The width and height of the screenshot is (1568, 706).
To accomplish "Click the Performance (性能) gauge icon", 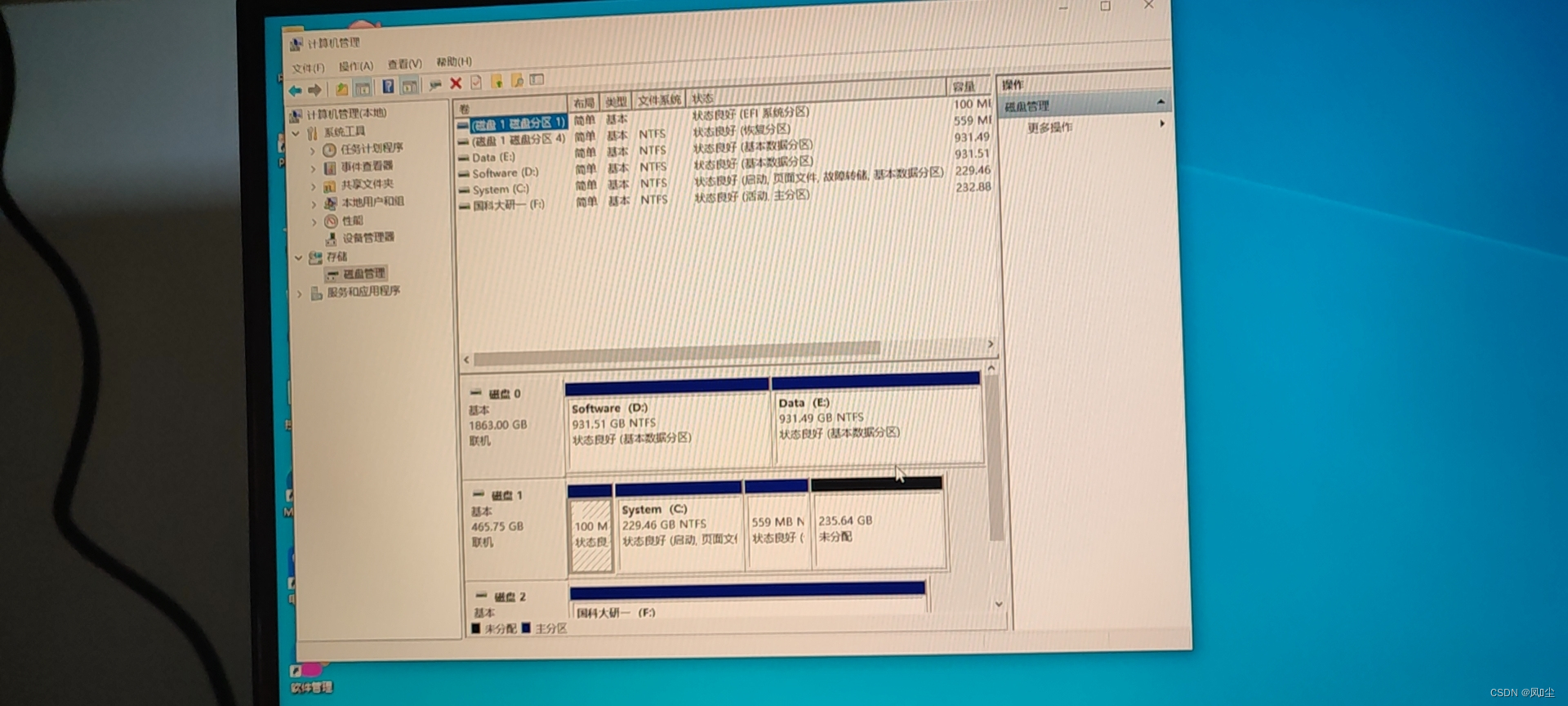I will (331, 221).
